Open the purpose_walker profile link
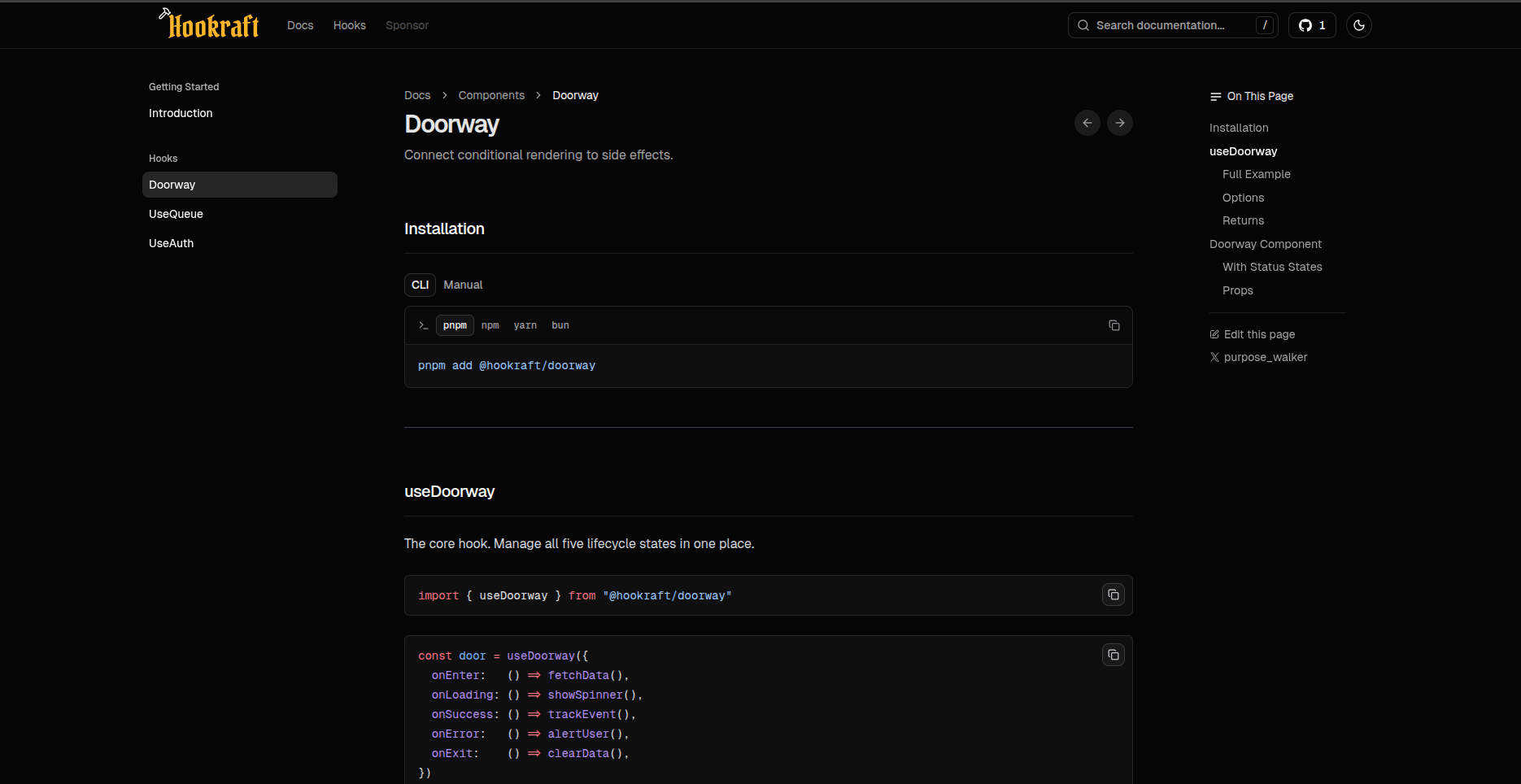 [1258, 357]
